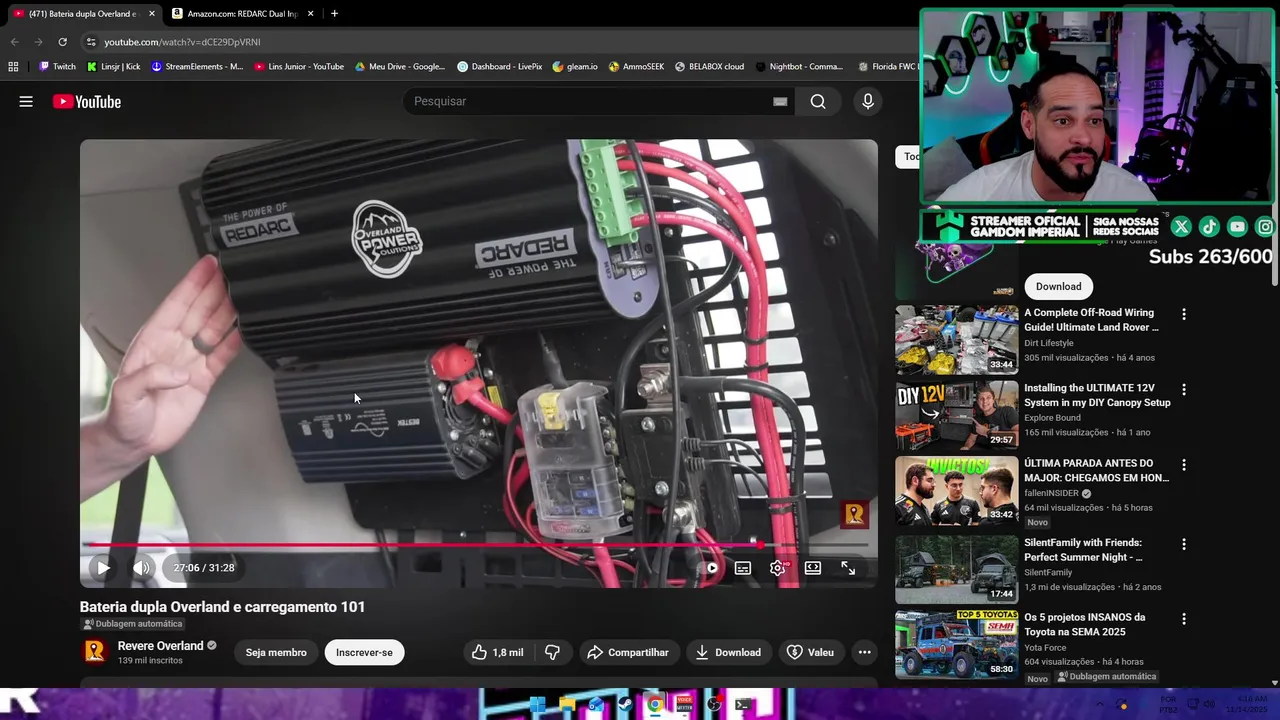Send a Valeu super thanks
This screenshot has width=1280, height=720.
click(x=810, y=652)
